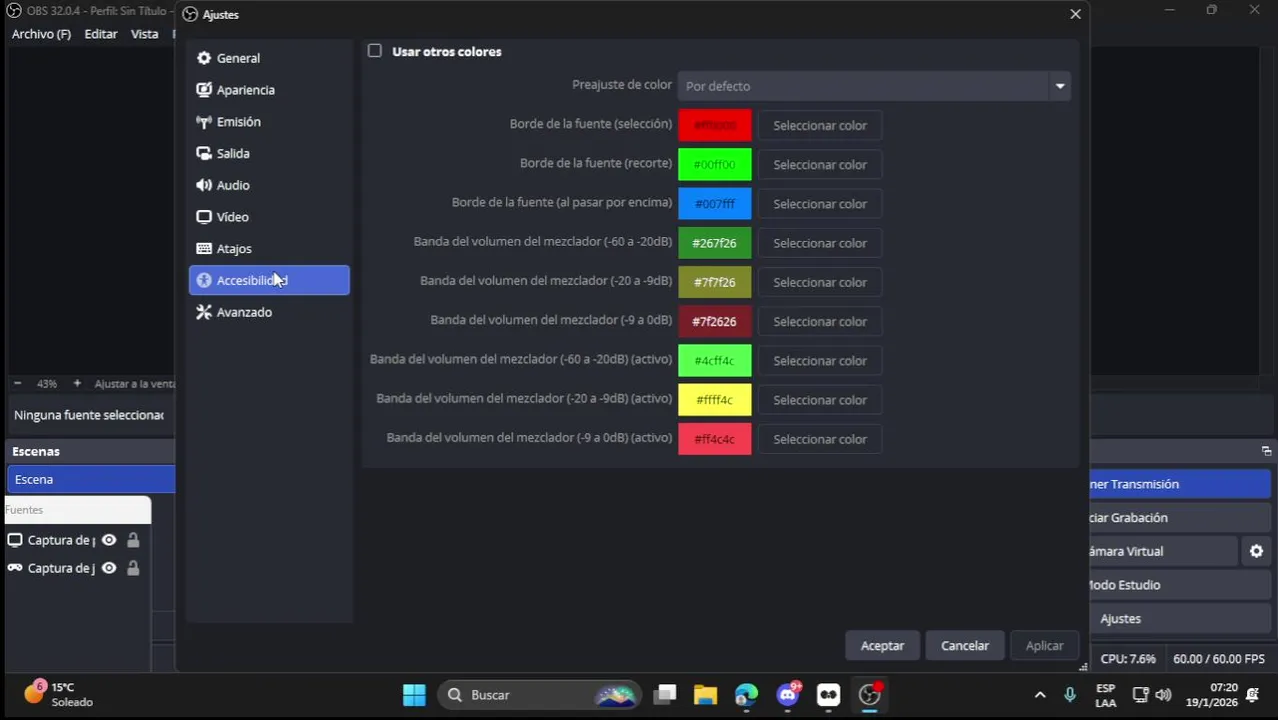Click the Cámara Virtual button
This screenshot has height=720, width=1278.
1163,551
